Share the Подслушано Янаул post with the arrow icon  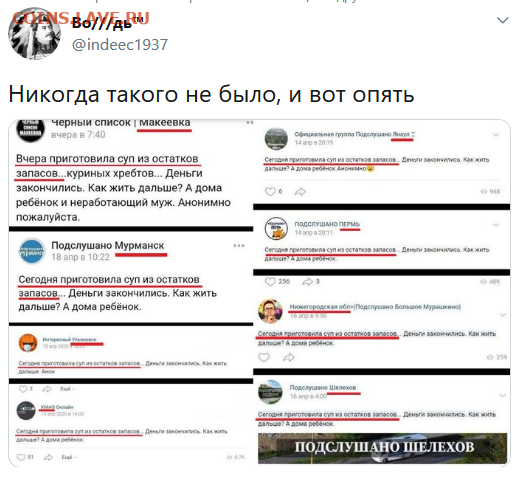click(300, 191)
